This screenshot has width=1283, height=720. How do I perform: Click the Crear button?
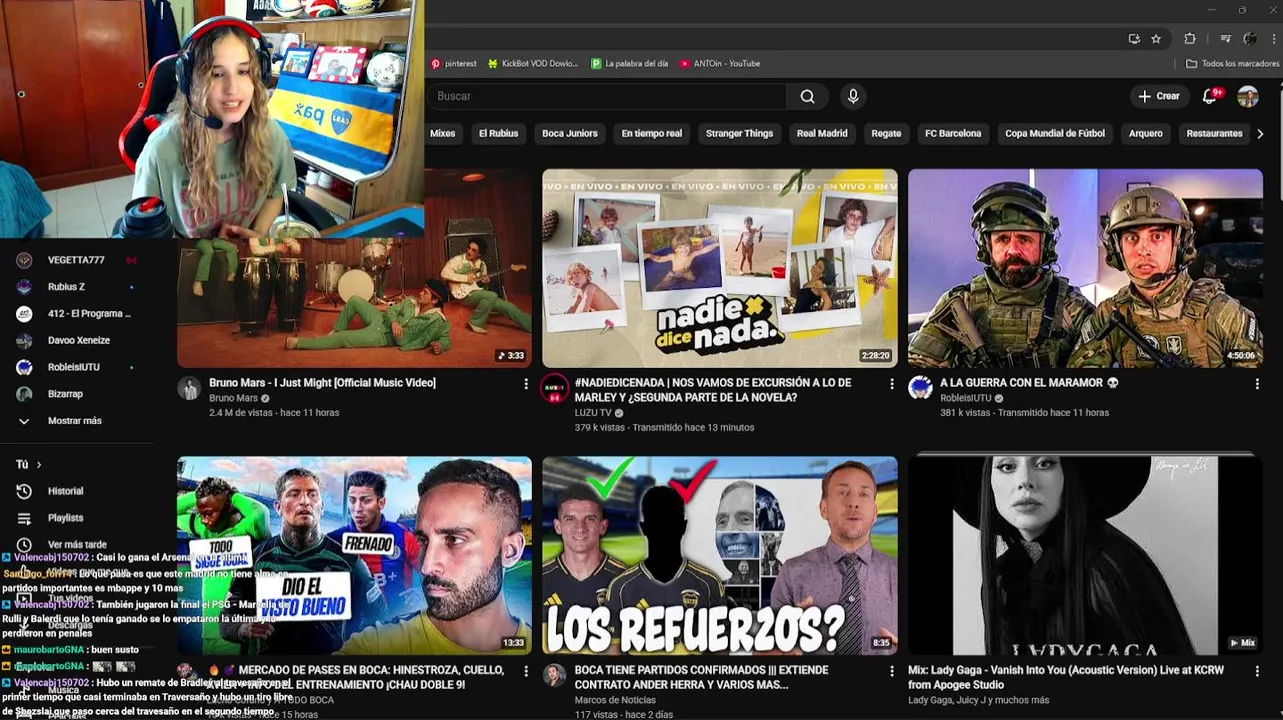(x=1159, y=96)
